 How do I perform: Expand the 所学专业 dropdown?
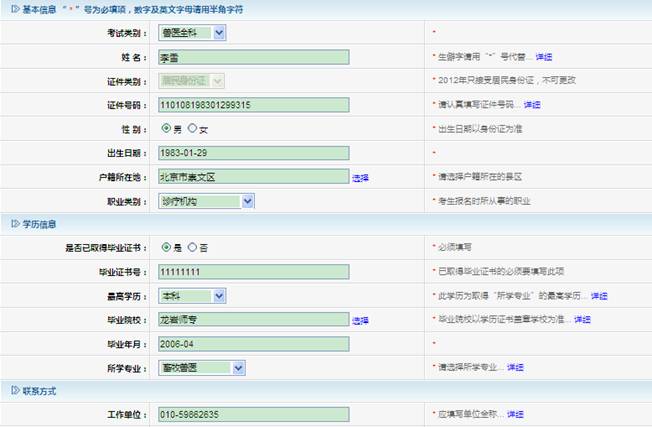pyautogui.click(x=238, y=368)
